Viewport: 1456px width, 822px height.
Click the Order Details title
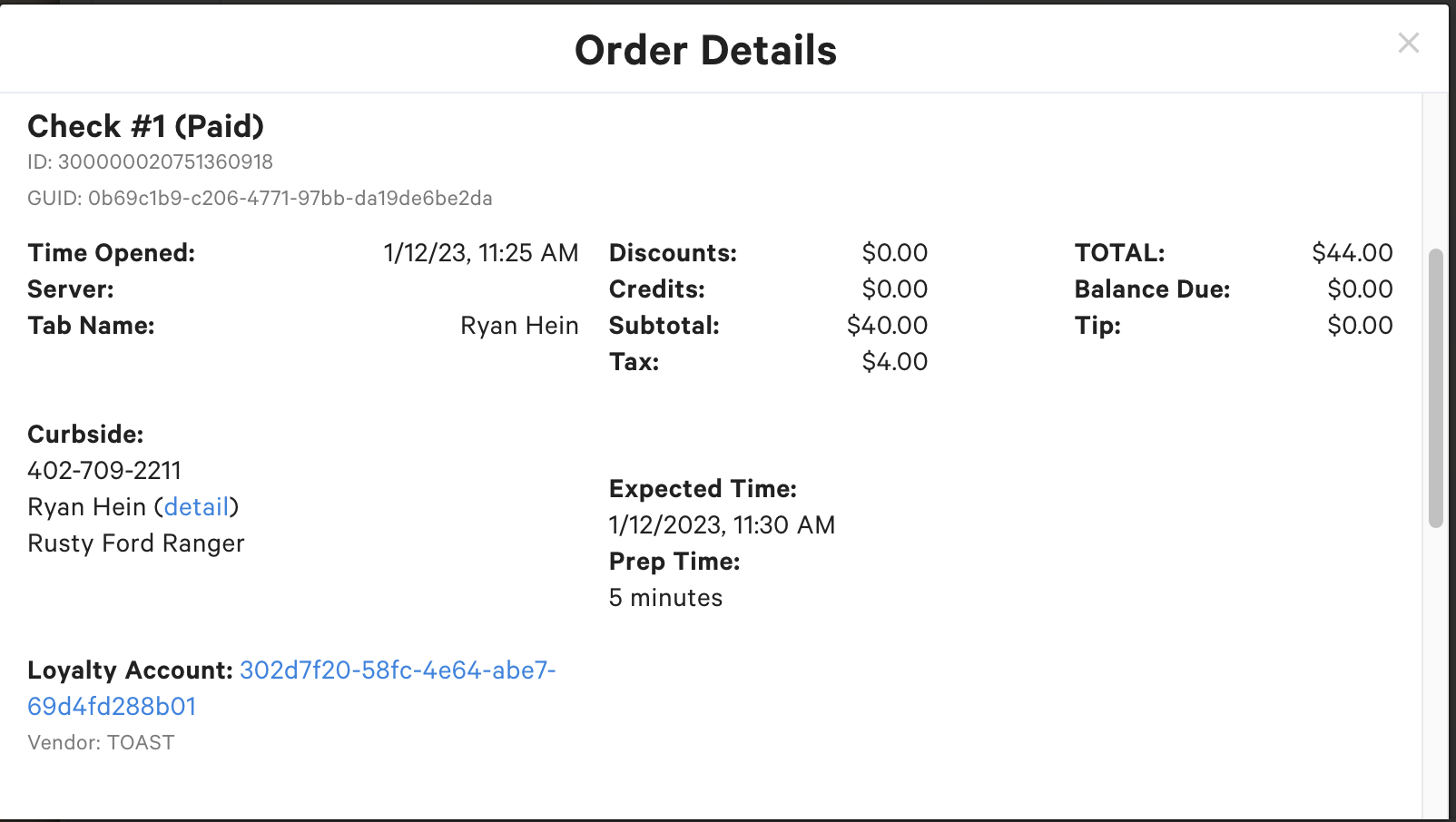(705, 51)
